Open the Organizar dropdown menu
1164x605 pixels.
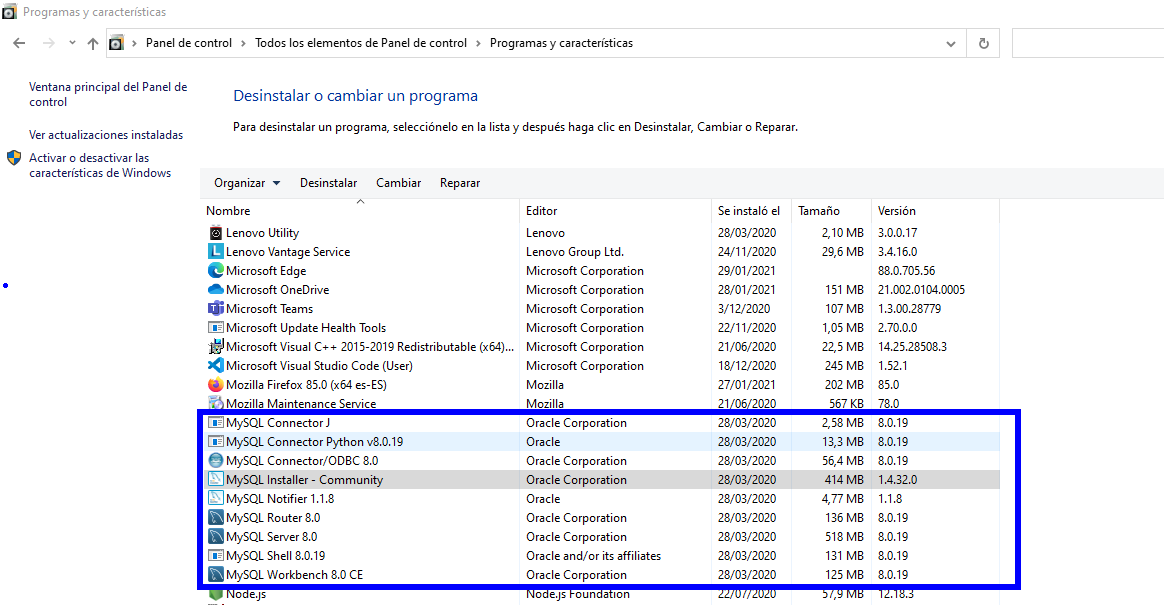point(247,183)
